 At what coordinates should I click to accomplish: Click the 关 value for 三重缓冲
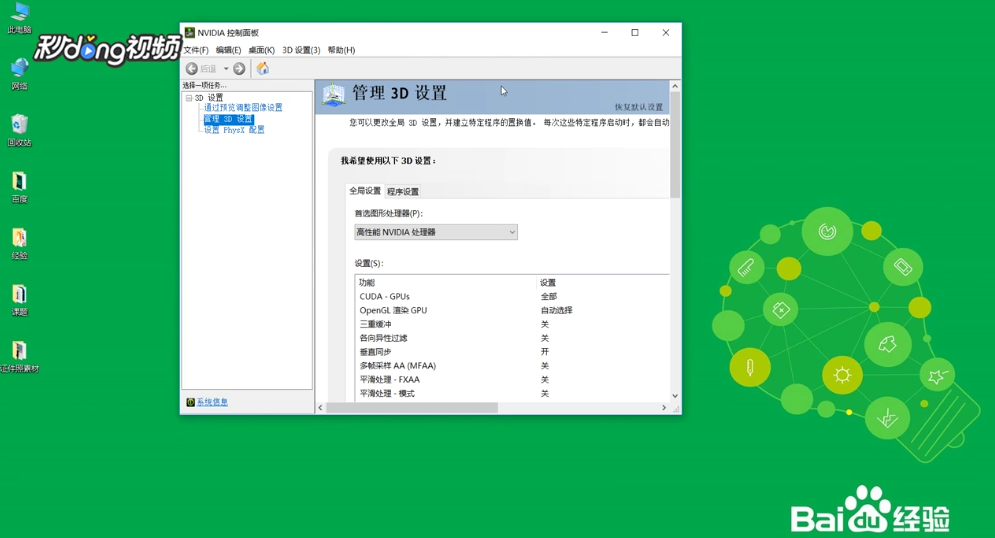pyautogui.click(x=544, y=324)
